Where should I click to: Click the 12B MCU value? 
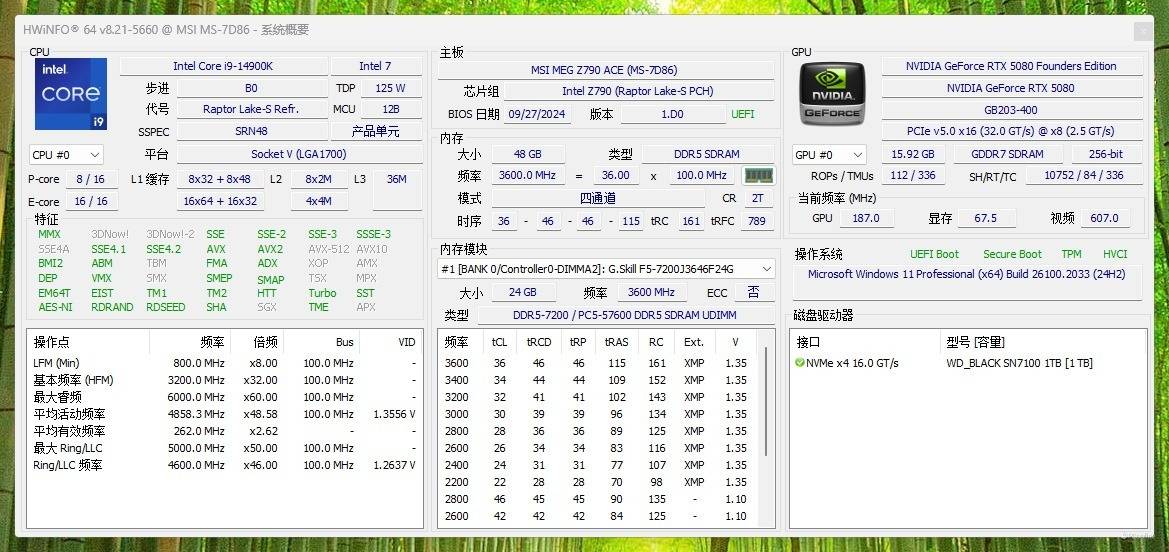point(391,109)
